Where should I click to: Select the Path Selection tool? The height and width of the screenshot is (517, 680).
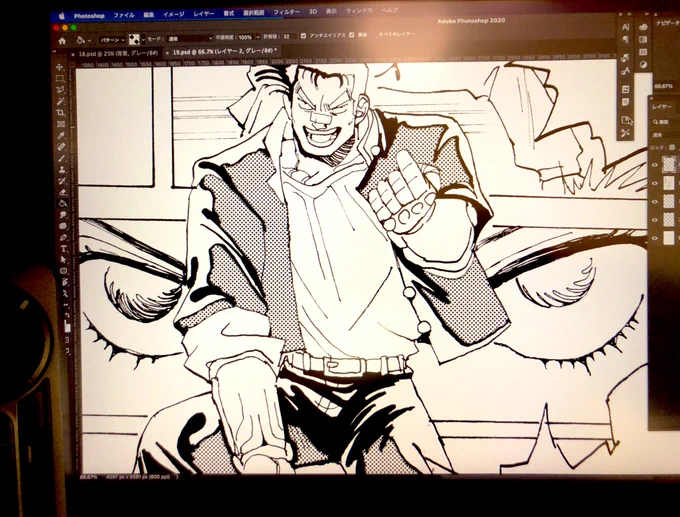coord(64,260)
